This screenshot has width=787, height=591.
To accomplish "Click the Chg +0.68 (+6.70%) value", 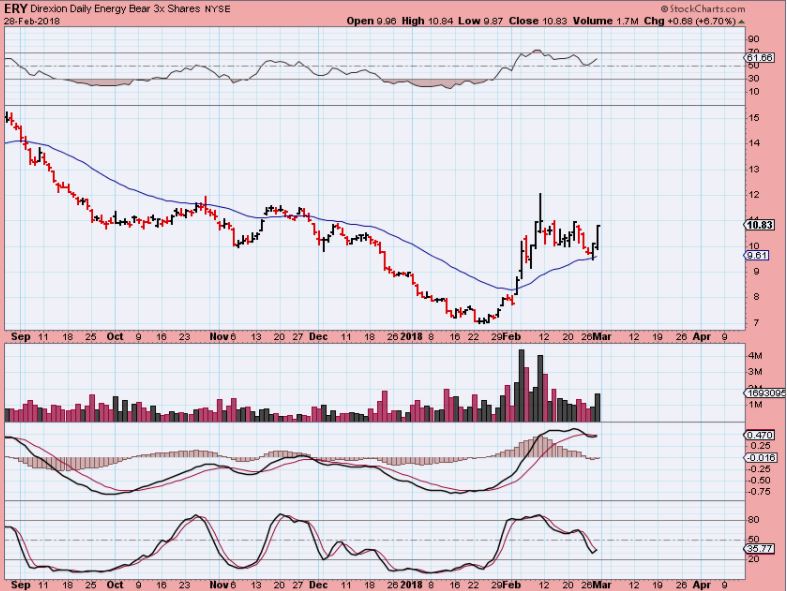I will [690, 21].
